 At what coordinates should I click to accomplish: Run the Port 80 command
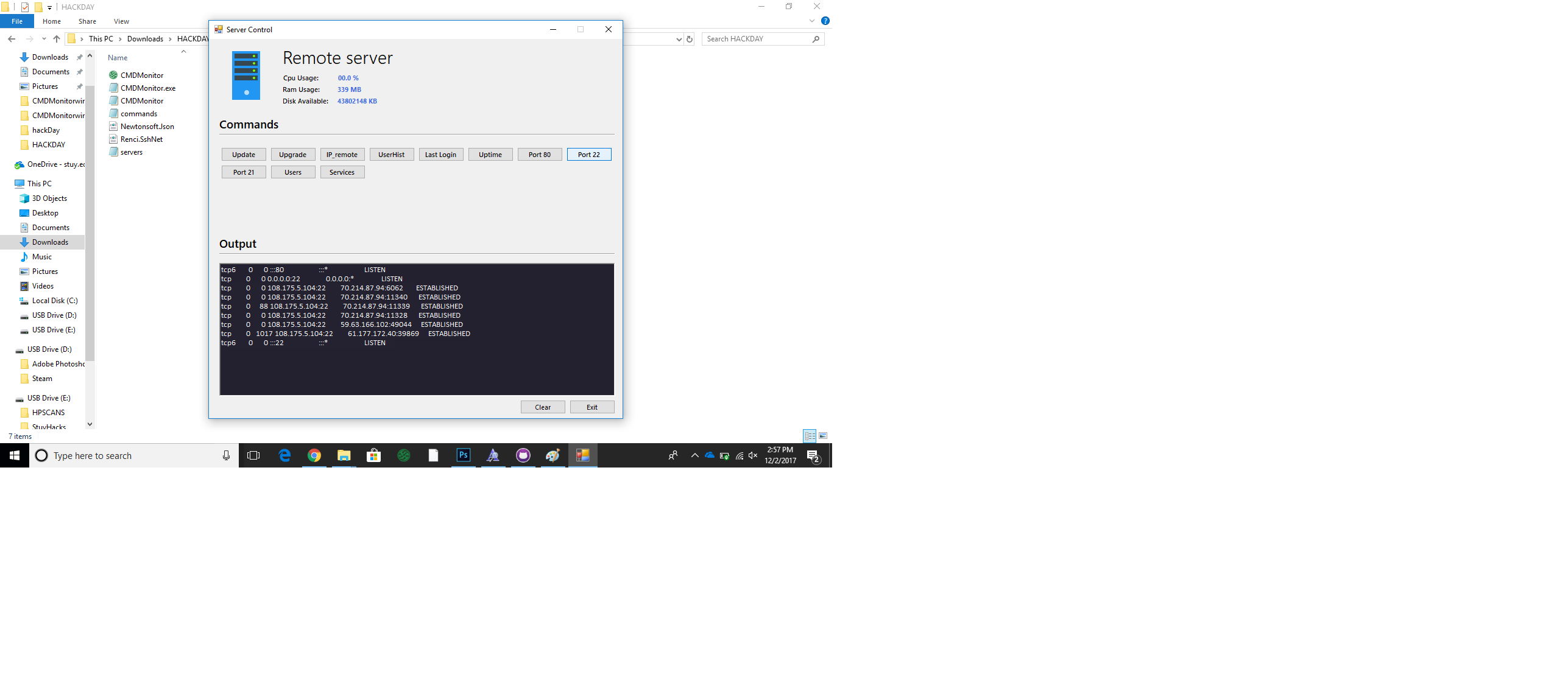click(x=539, y=155)
